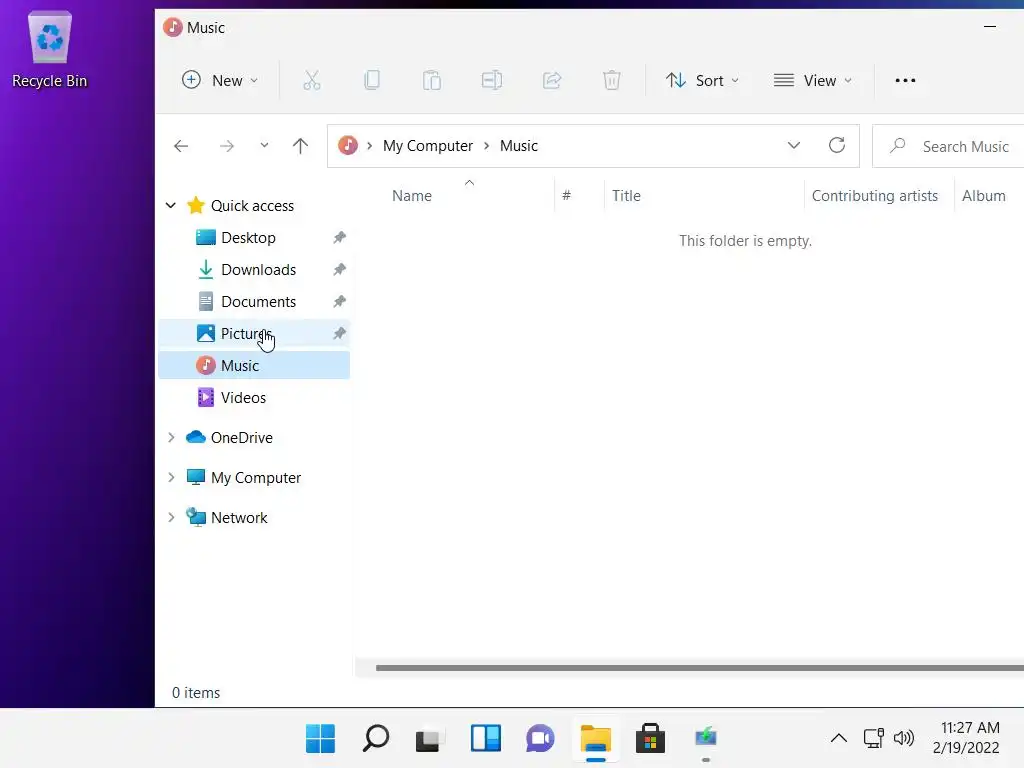Expand the OneDrive tree node

[171, 438]
